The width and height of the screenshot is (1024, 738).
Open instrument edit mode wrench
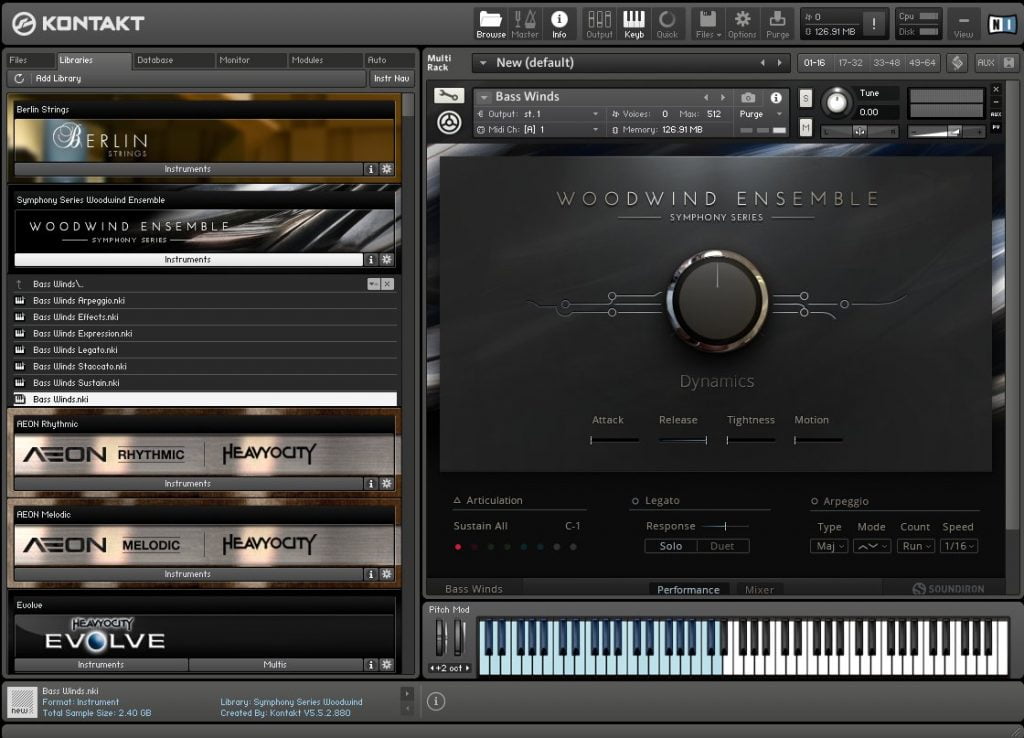(x=449, y=96)
